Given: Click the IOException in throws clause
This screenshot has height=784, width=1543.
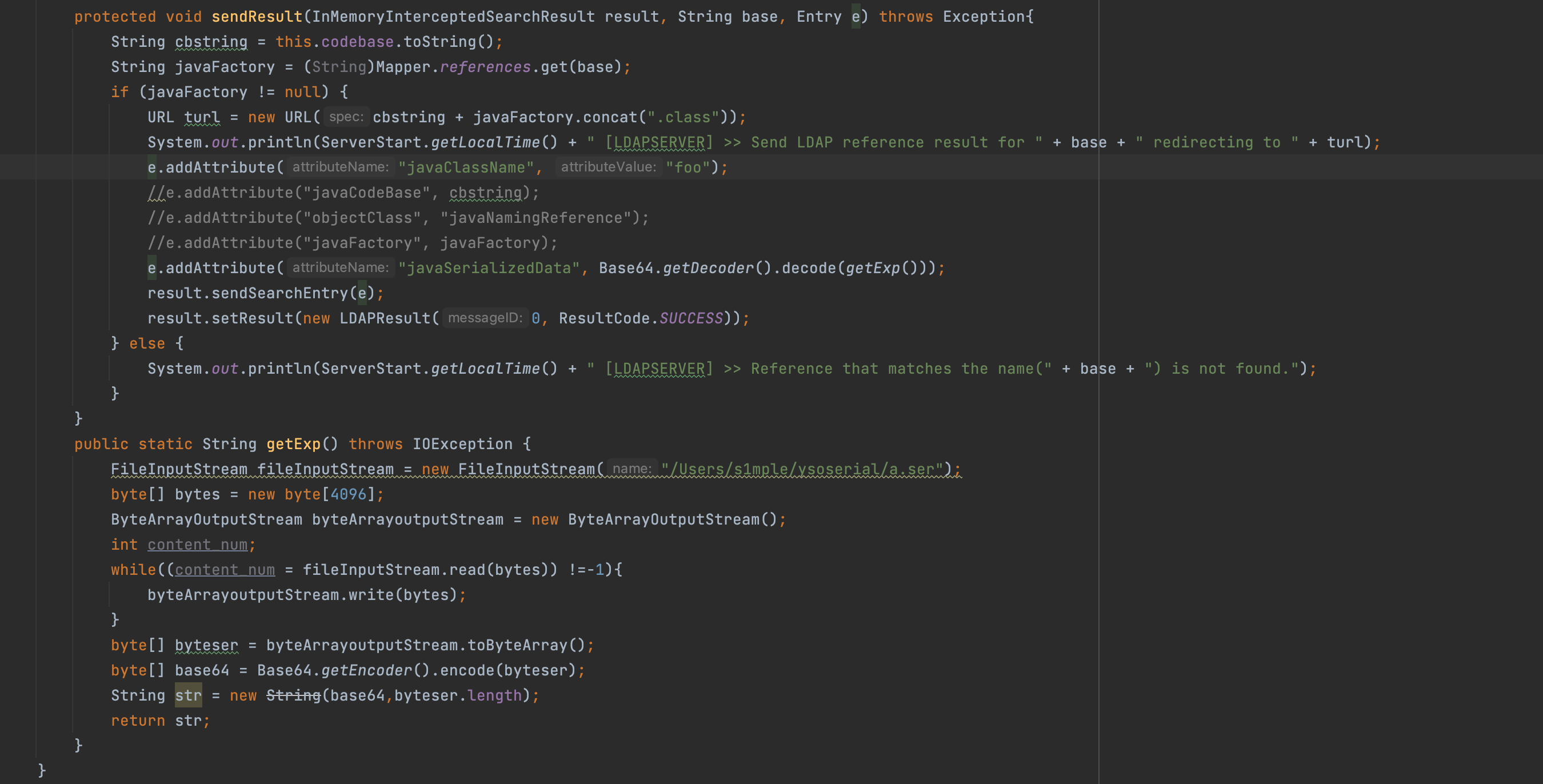Looking at the screenshot, I should click(462, 445).
